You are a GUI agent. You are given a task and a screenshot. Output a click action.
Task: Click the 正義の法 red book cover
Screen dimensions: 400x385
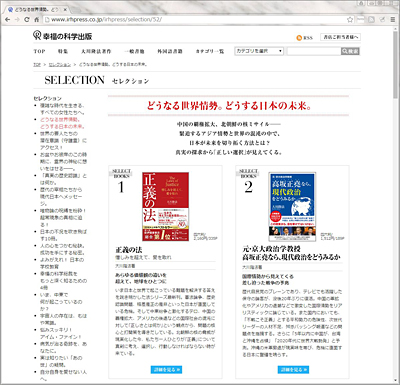click(166, 206)
